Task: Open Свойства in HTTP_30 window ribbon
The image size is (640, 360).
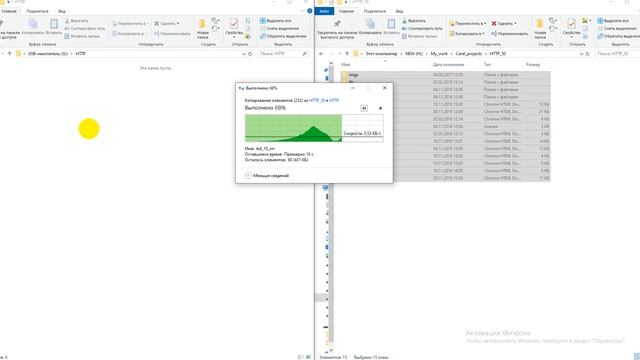Action: 571,28
